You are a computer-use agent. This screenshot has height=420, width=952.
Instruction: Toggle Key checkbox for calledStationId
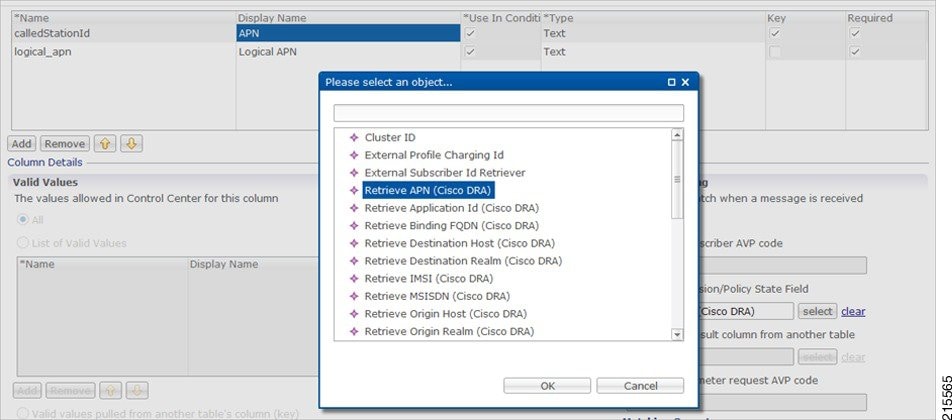click(x=775, y=33)
